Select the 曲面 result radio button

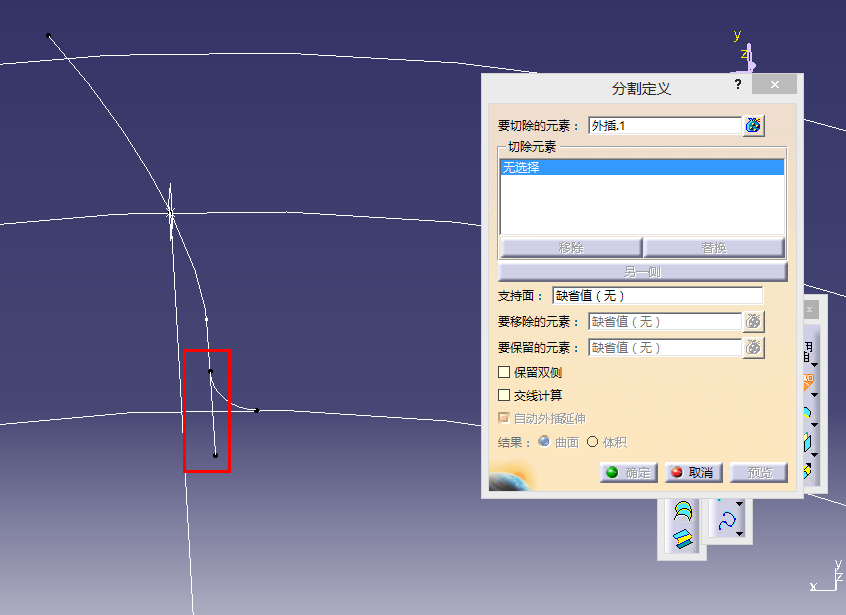(x=544, y=441)
